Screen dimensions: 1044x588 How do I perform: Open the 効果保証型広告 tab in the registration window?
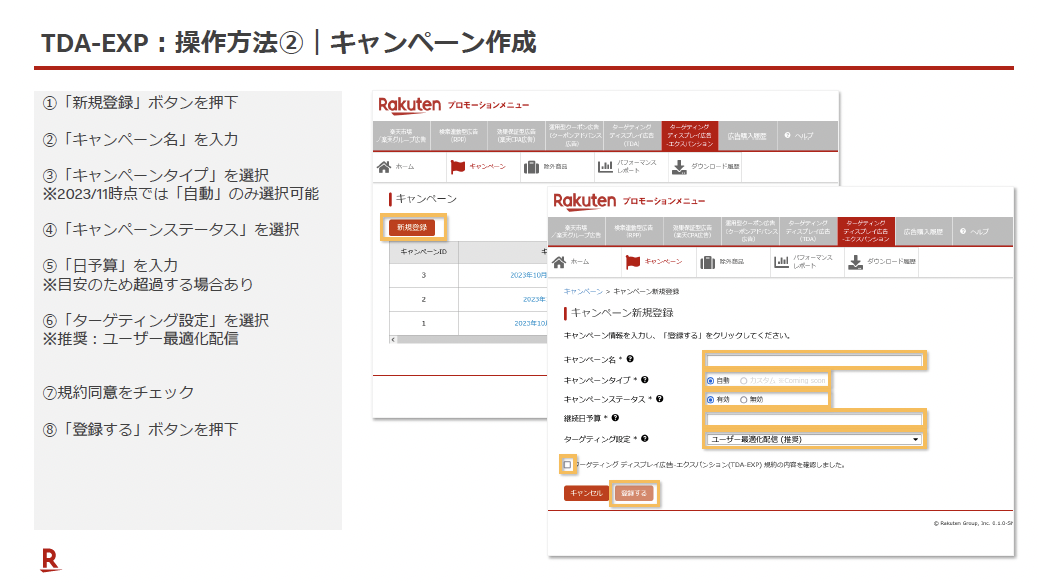pos(692,232)
